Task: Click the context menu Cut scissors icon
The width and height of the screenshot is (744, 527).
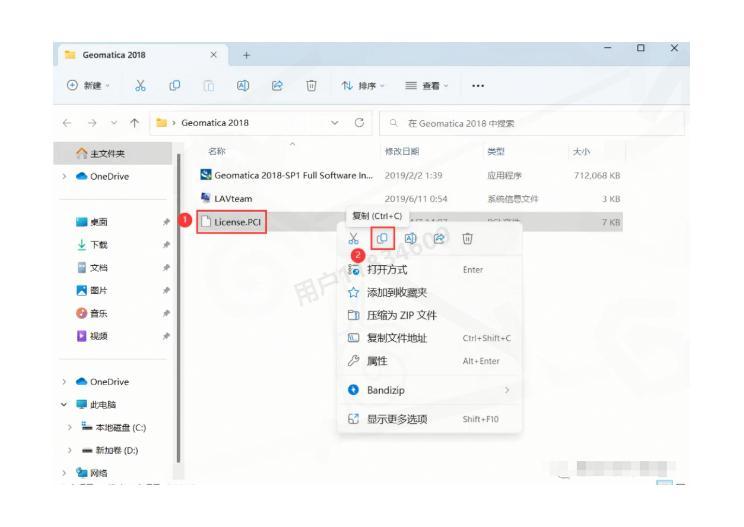Action: click(x=353, y=239)
